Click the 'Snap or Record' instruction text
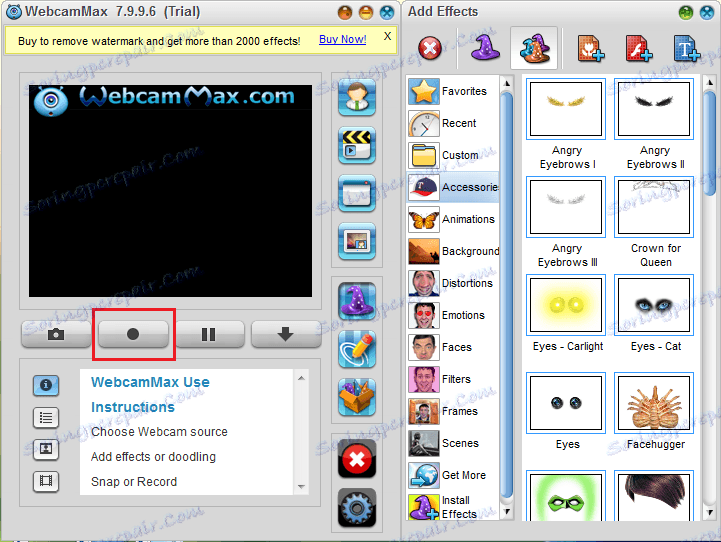 tap(134, 482)
